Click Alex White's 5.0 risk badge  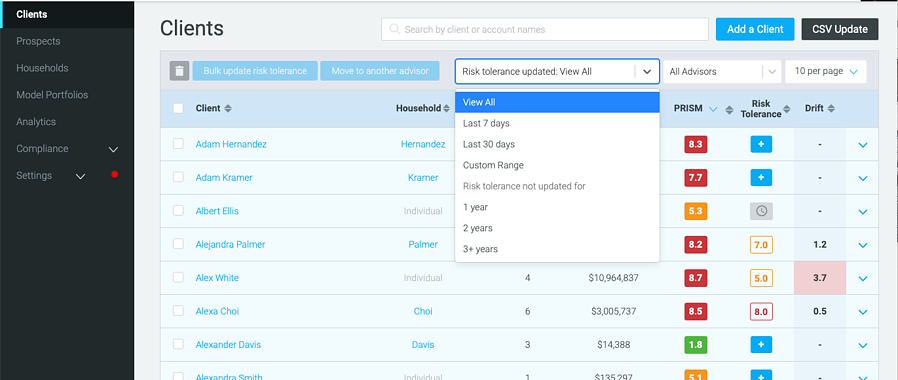coord(761,278)
